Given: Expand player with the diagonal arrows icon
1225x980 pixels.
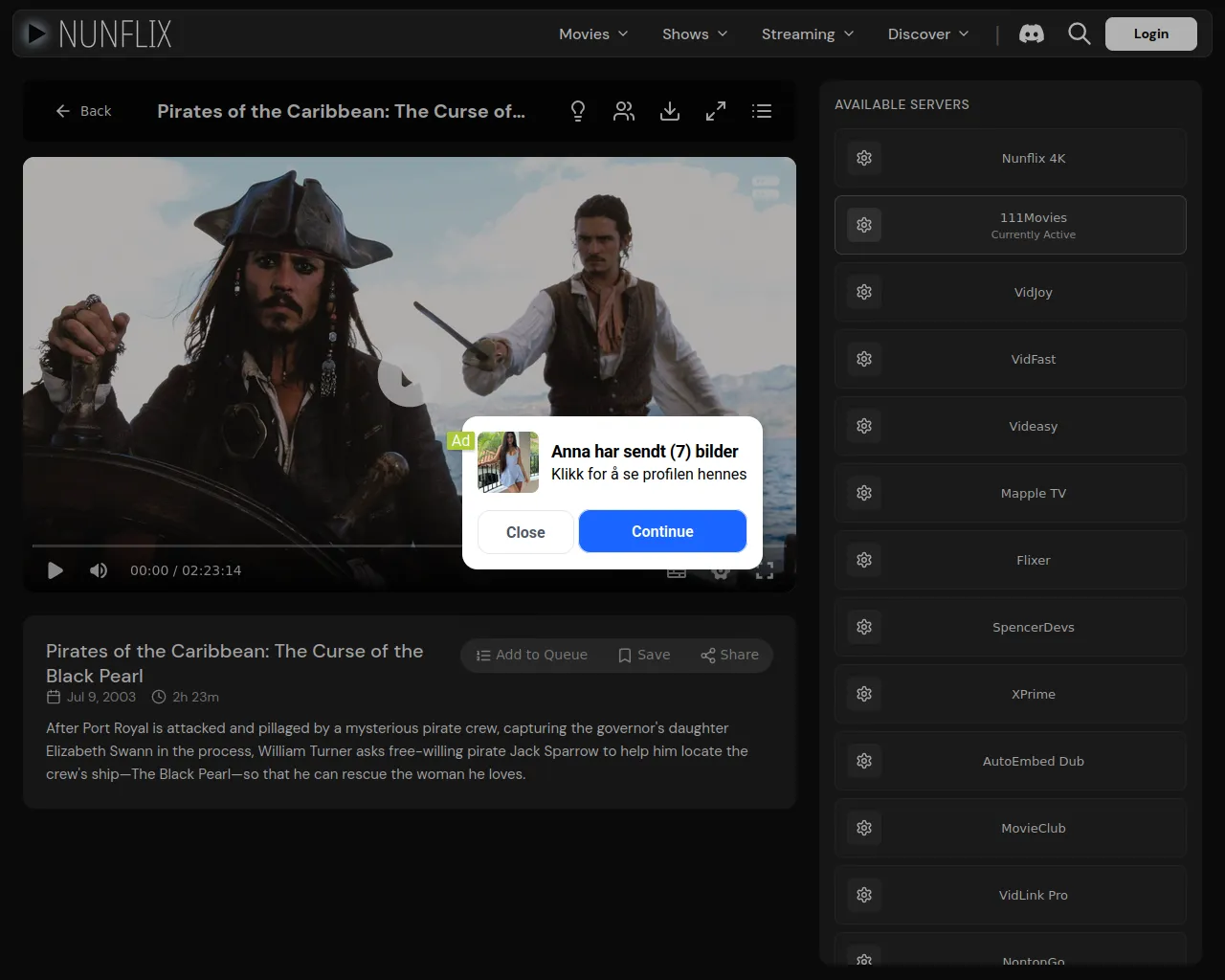Looking at the screenshot, I should [x=716, y=111].
